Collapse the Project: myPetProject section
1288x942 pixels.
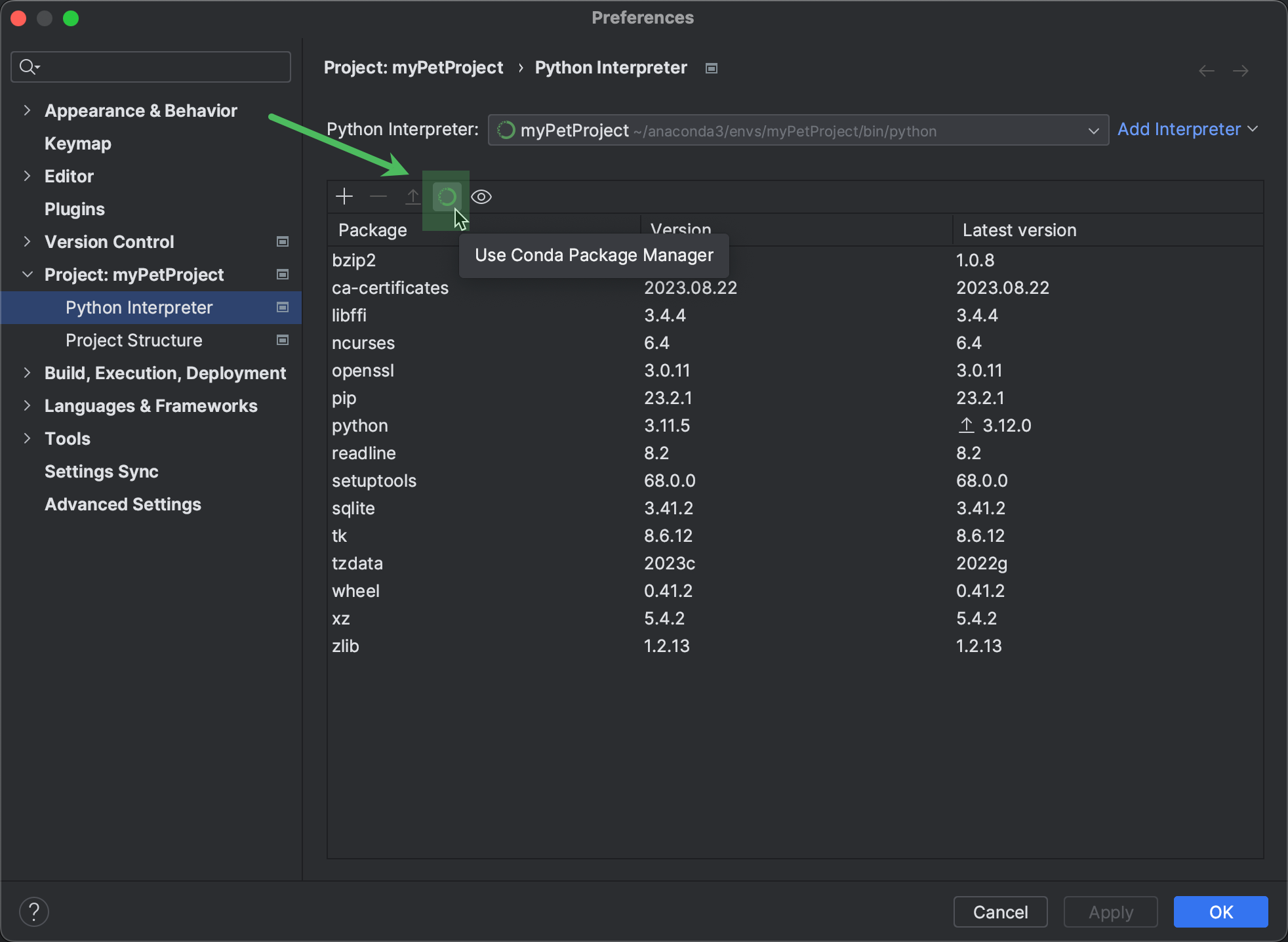(27, 274)
